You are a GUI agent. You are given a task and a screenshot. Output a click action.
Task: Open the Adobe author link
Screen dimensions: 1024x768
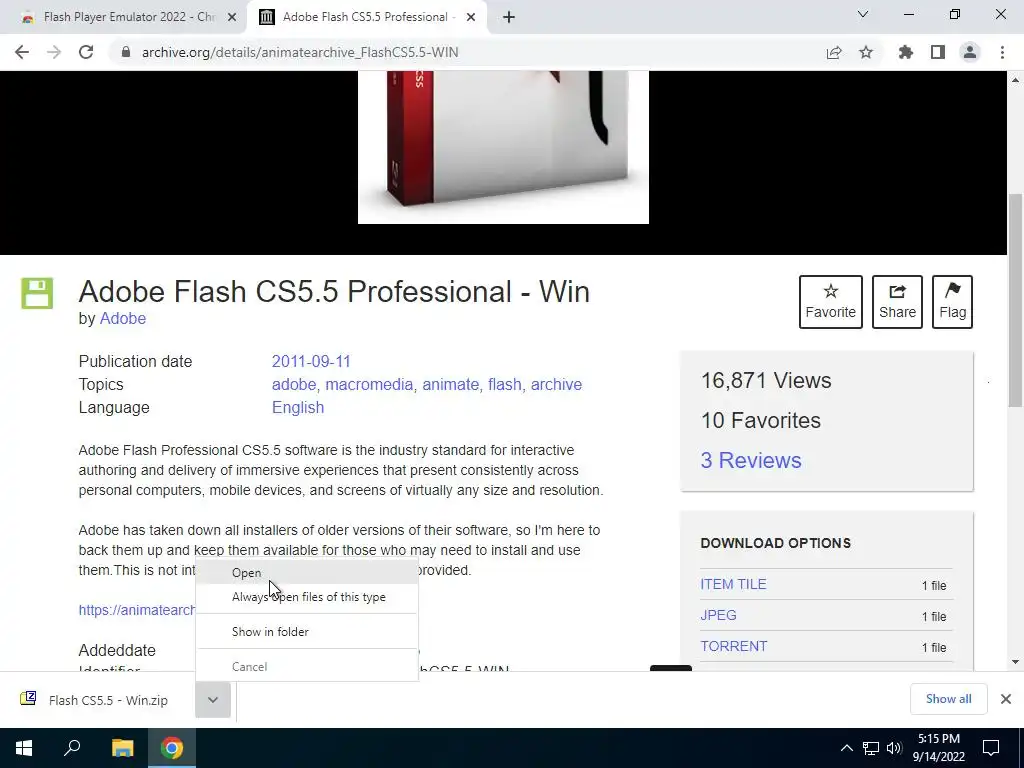[x=122, y=319]
